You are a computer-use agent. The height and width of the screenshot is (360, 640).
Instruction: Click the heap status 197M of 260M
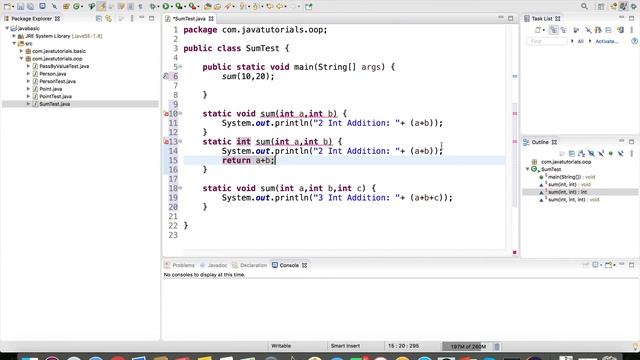click(468, 347)
